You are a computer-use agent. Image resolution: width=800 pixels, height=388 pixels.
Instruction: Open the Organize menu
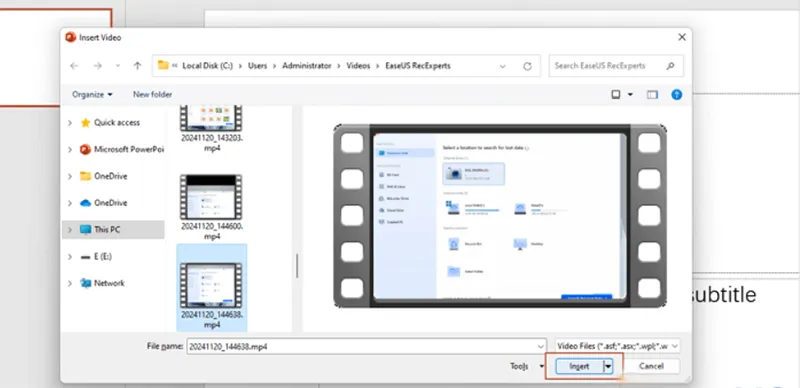tap(92, 94)
